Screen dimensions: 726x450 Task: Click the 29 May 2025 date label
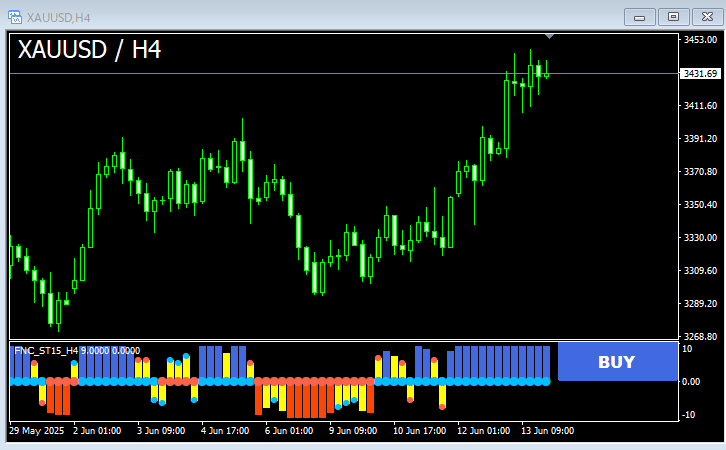[x=37, y=431]
